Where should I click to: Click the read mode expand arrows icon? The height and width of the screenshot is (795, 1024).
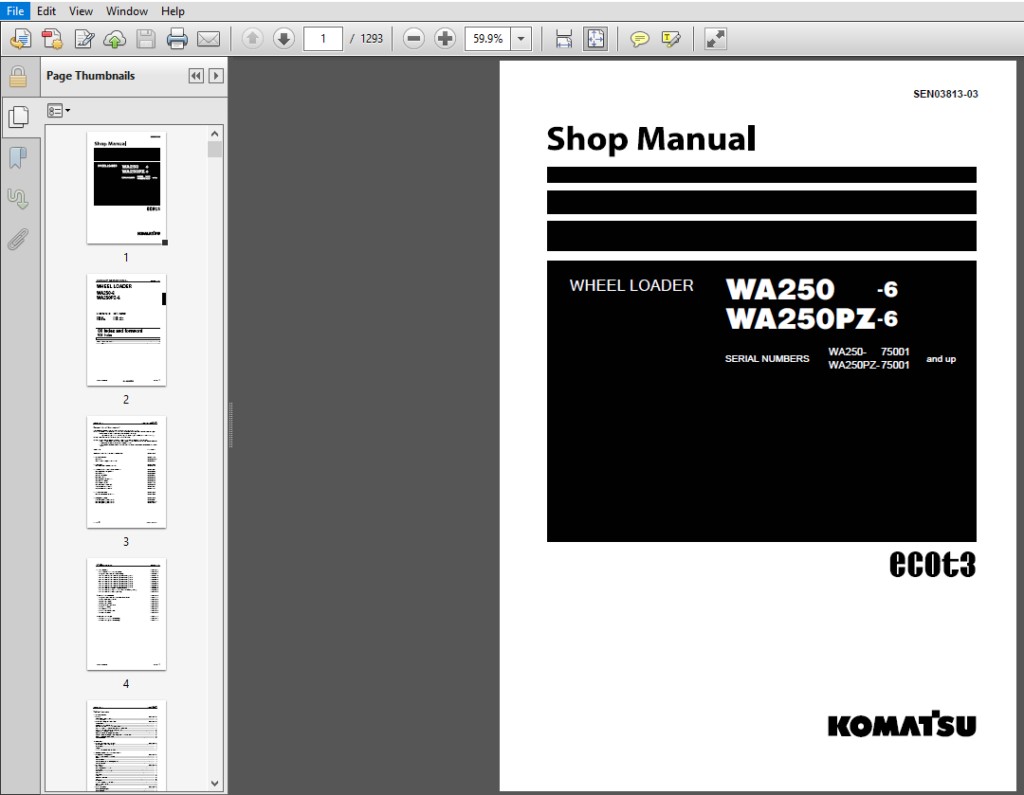click(x=715, y=39)
